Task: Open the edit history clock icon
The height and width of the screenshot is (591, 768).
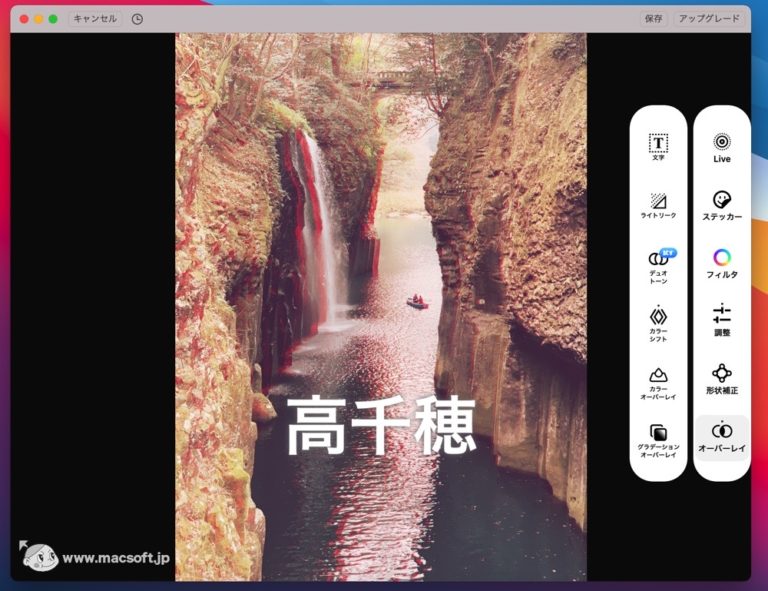Action: click(x=137, y=18)
